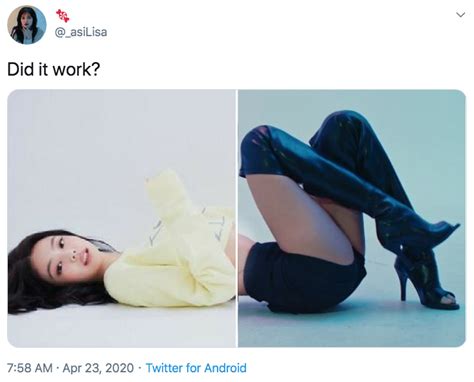This screenshot has height=382, width=474.
Task: Click the 7:58 AM timestamp
Action: (x=30, y=368)
